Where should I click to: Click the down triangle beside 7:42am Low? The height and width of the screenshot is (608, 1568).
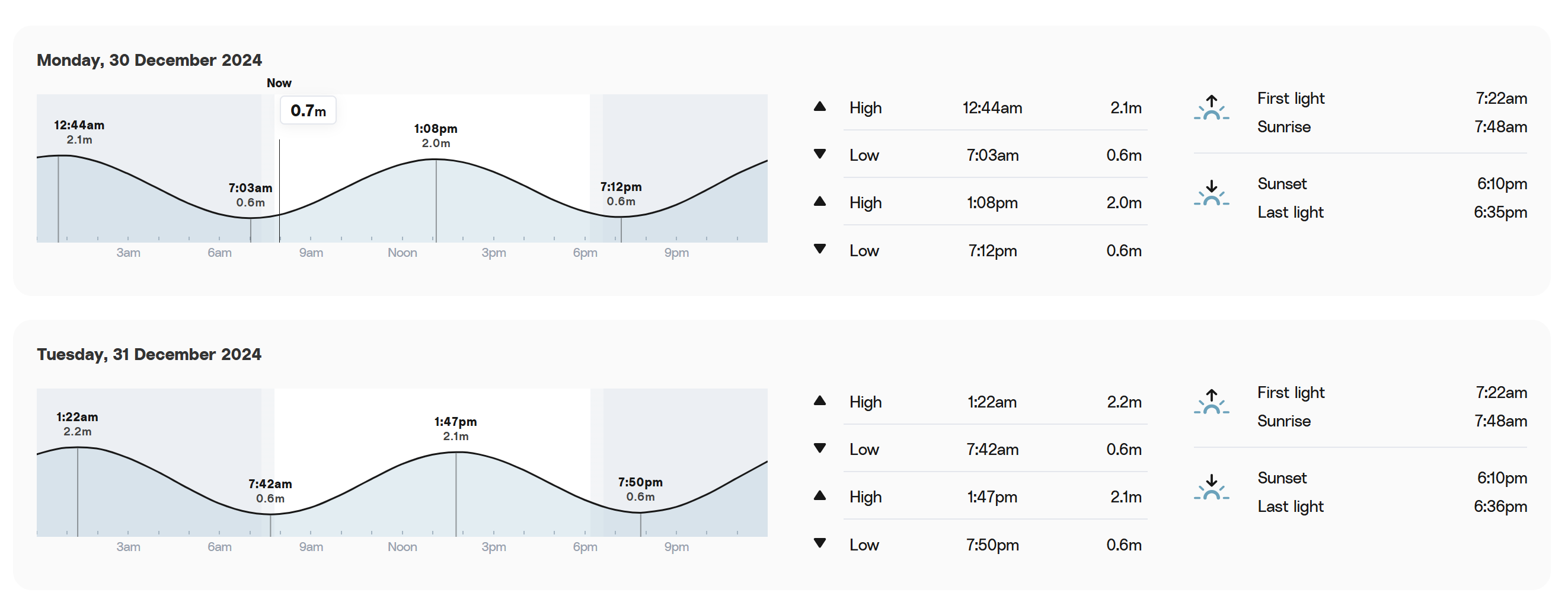[820, 448]
